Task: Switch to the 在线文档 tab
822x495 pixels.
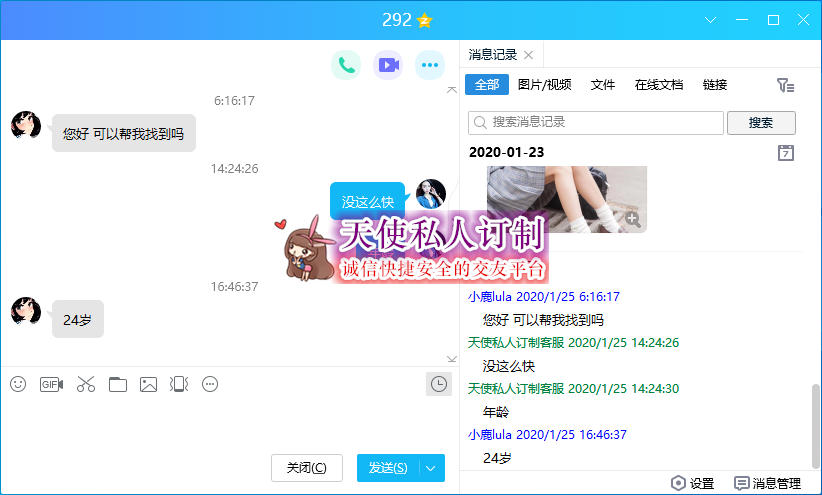Action: [x=659, y=85]
